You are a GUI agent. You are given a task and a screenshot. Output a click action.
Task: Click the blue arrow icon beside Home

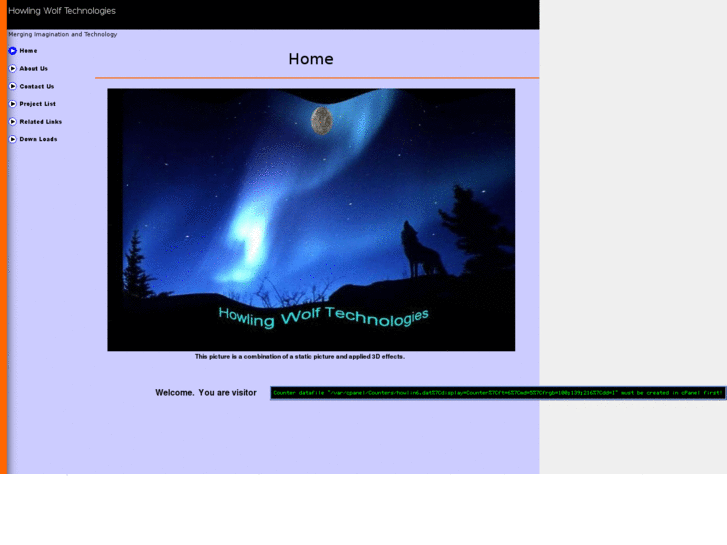pos(13,51)
